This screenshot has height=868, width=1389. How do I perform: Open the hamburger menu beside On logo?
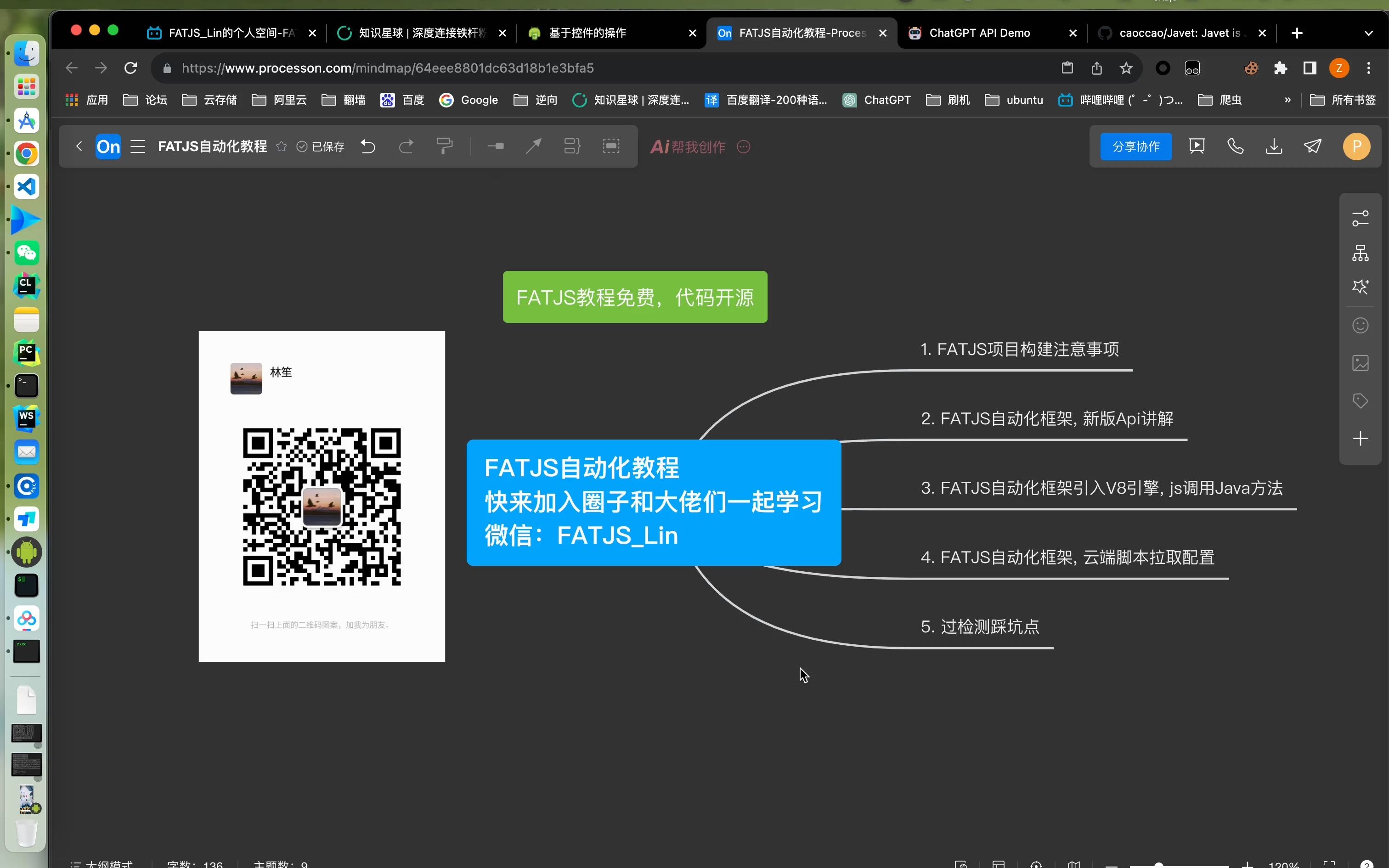[138, 147]
